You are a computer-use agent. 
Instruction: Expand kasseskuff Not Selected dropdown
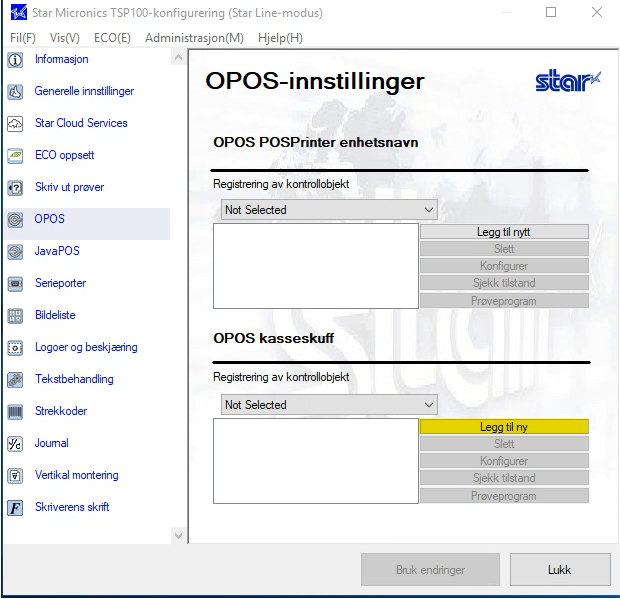point(329,405)
